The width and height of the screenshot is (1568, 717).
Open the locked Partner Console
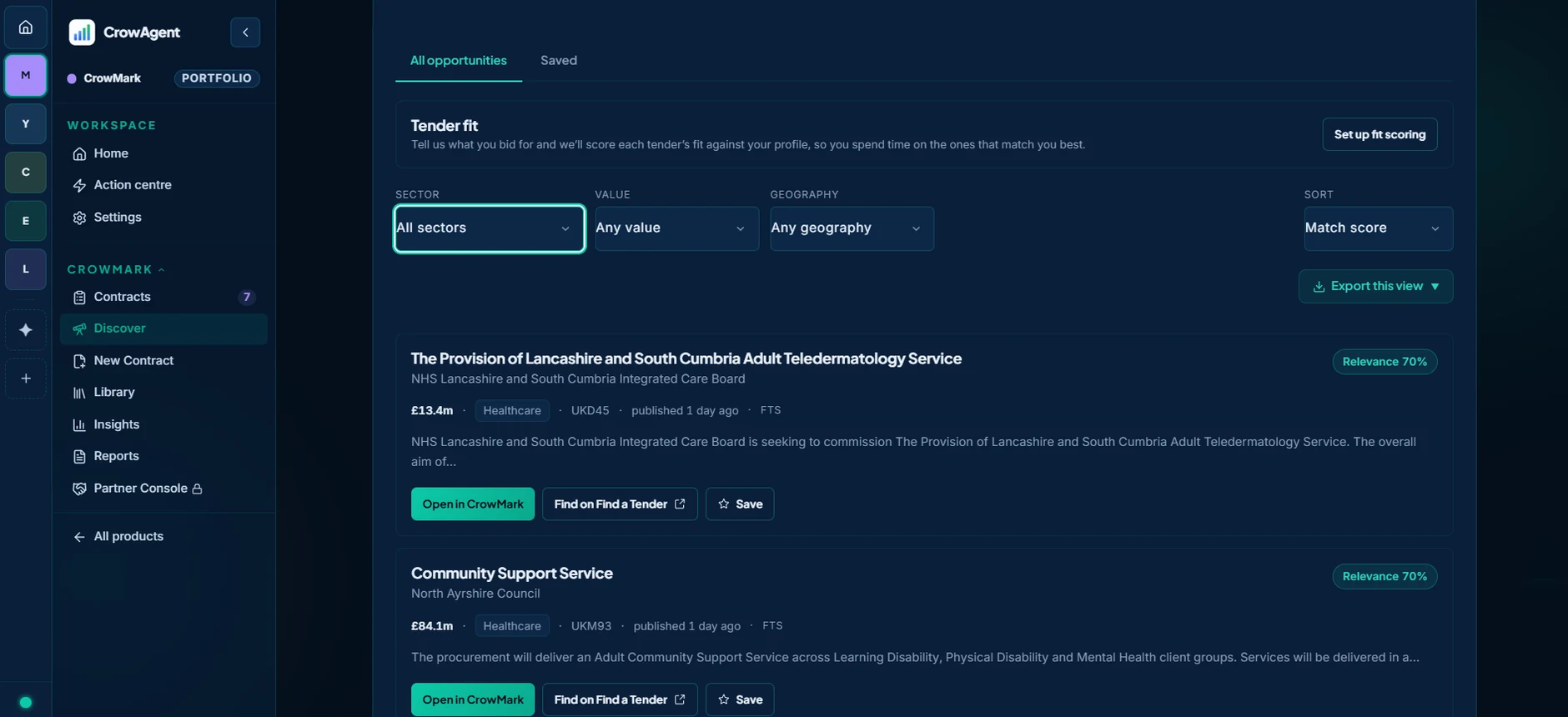coord(163,489)
